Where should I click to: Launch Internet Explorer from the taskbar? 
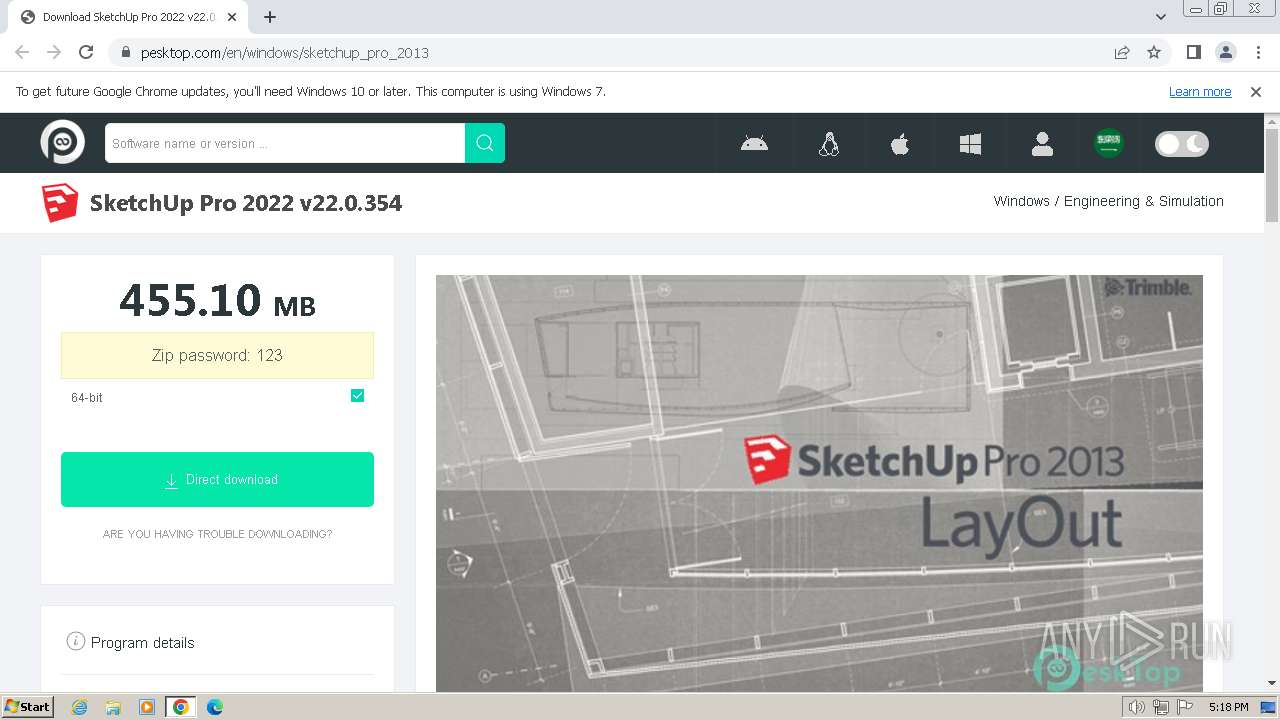(x=80, y=707)
